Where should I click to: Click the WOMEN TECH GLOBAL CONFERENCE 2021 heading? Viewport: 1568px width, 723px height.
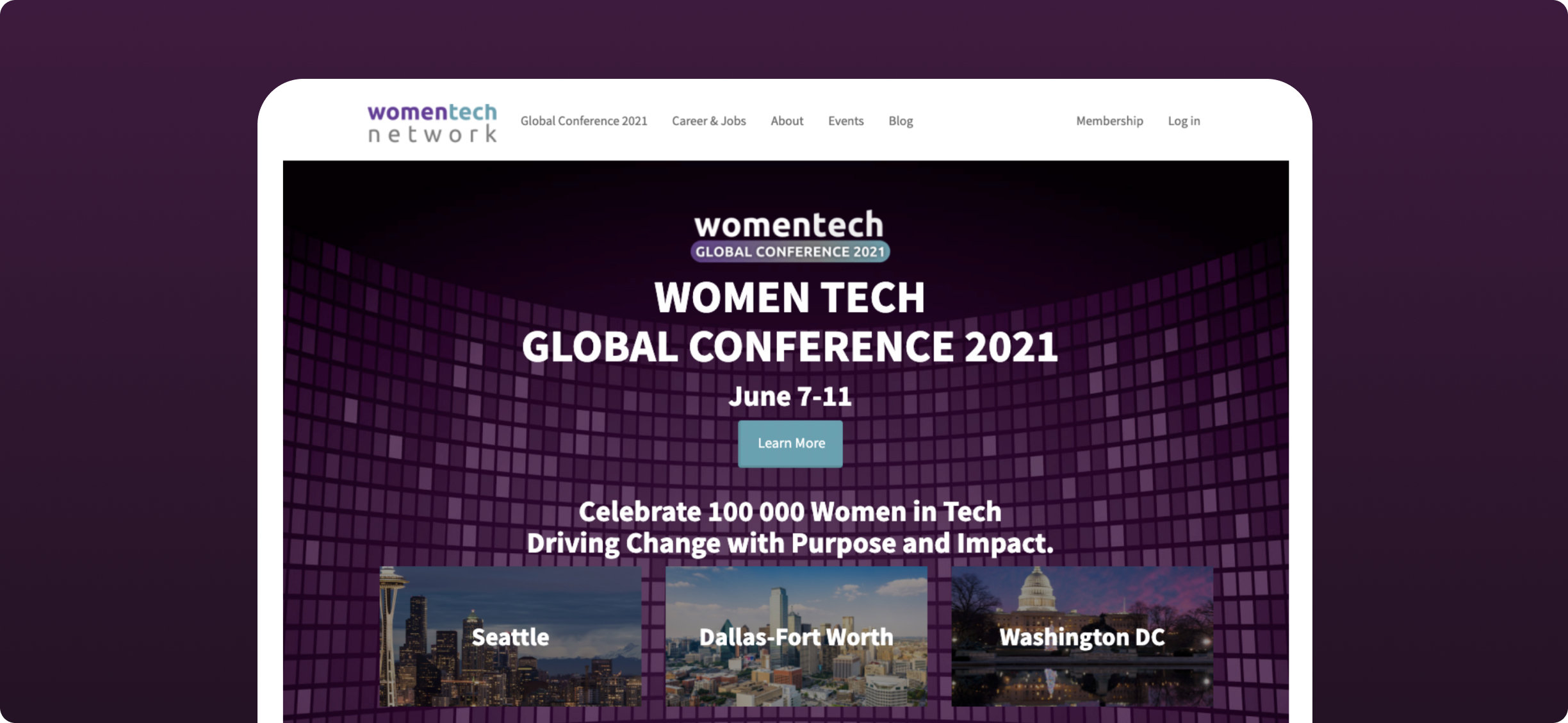tap(790, 322)
